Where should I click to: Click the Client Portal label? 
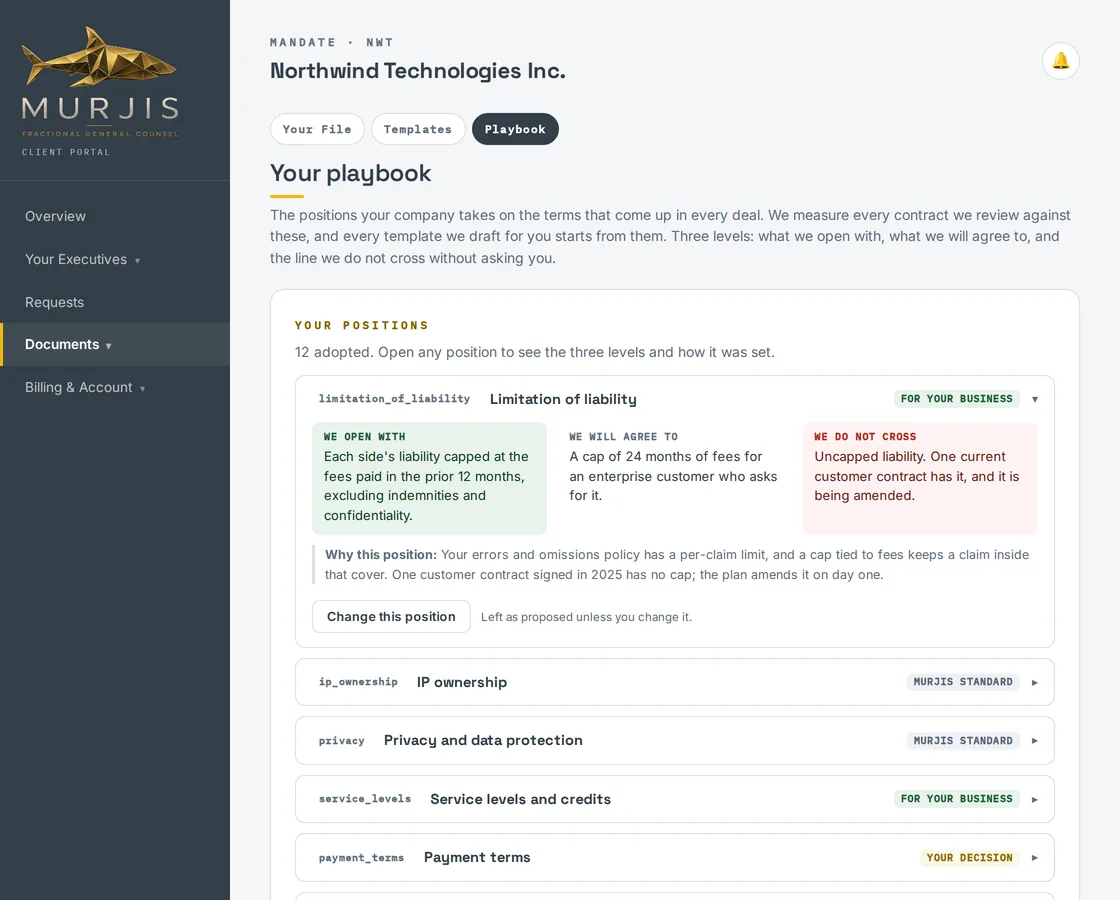pos(66,152)
